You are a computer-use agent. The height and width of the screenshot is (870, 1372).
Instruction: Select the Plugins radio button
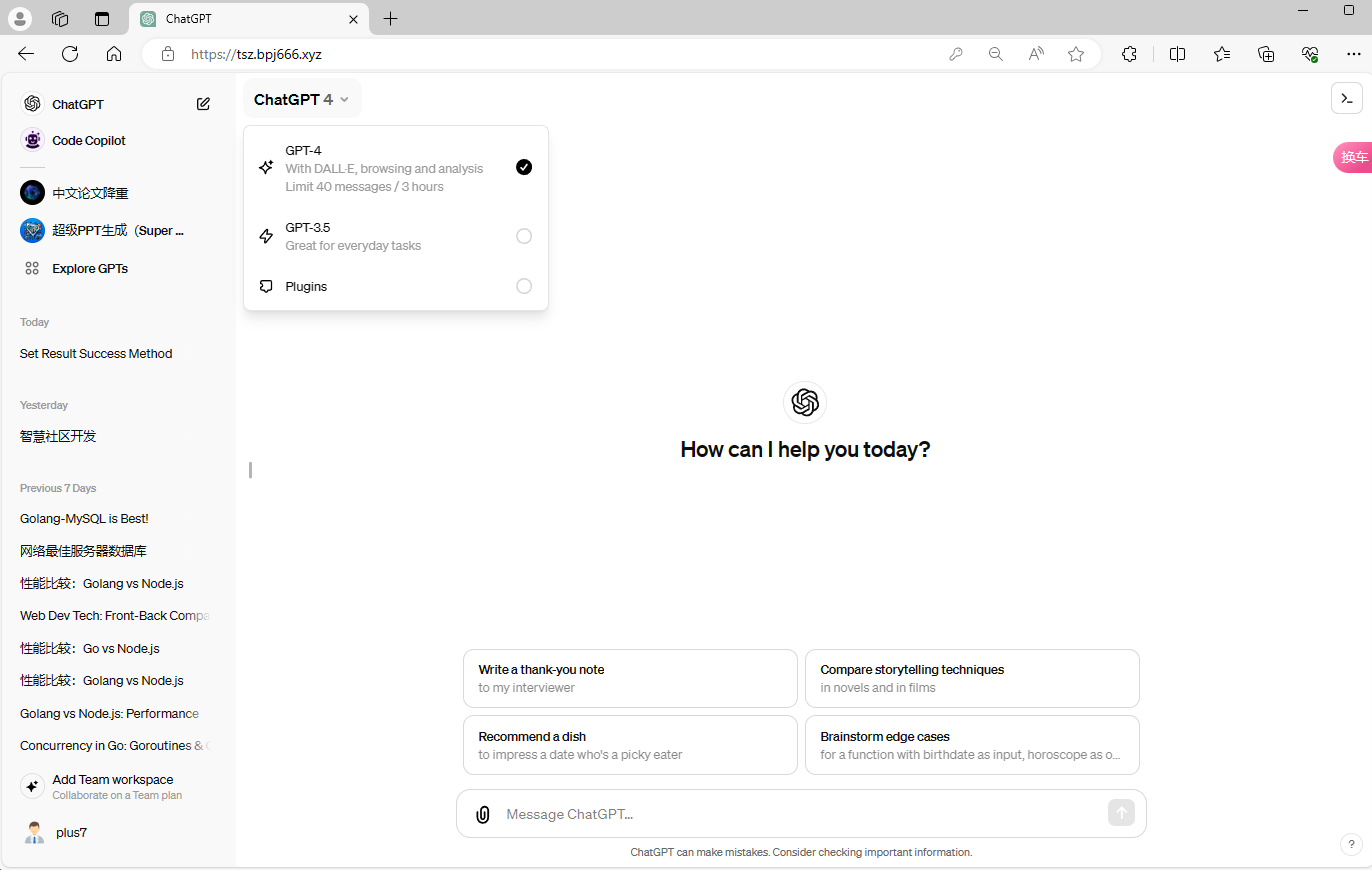pos(524,286)
